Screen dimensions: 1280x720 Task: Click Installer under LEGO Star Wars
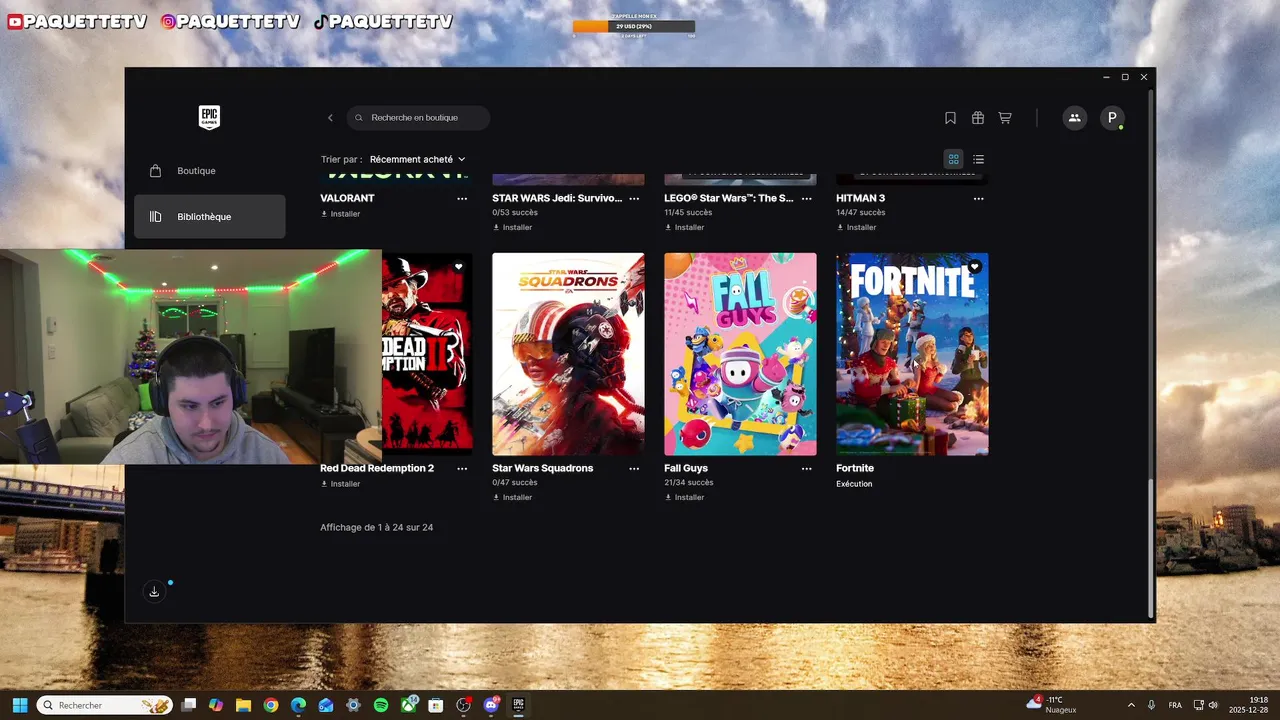pyautogui.click(x=685, y=227)
